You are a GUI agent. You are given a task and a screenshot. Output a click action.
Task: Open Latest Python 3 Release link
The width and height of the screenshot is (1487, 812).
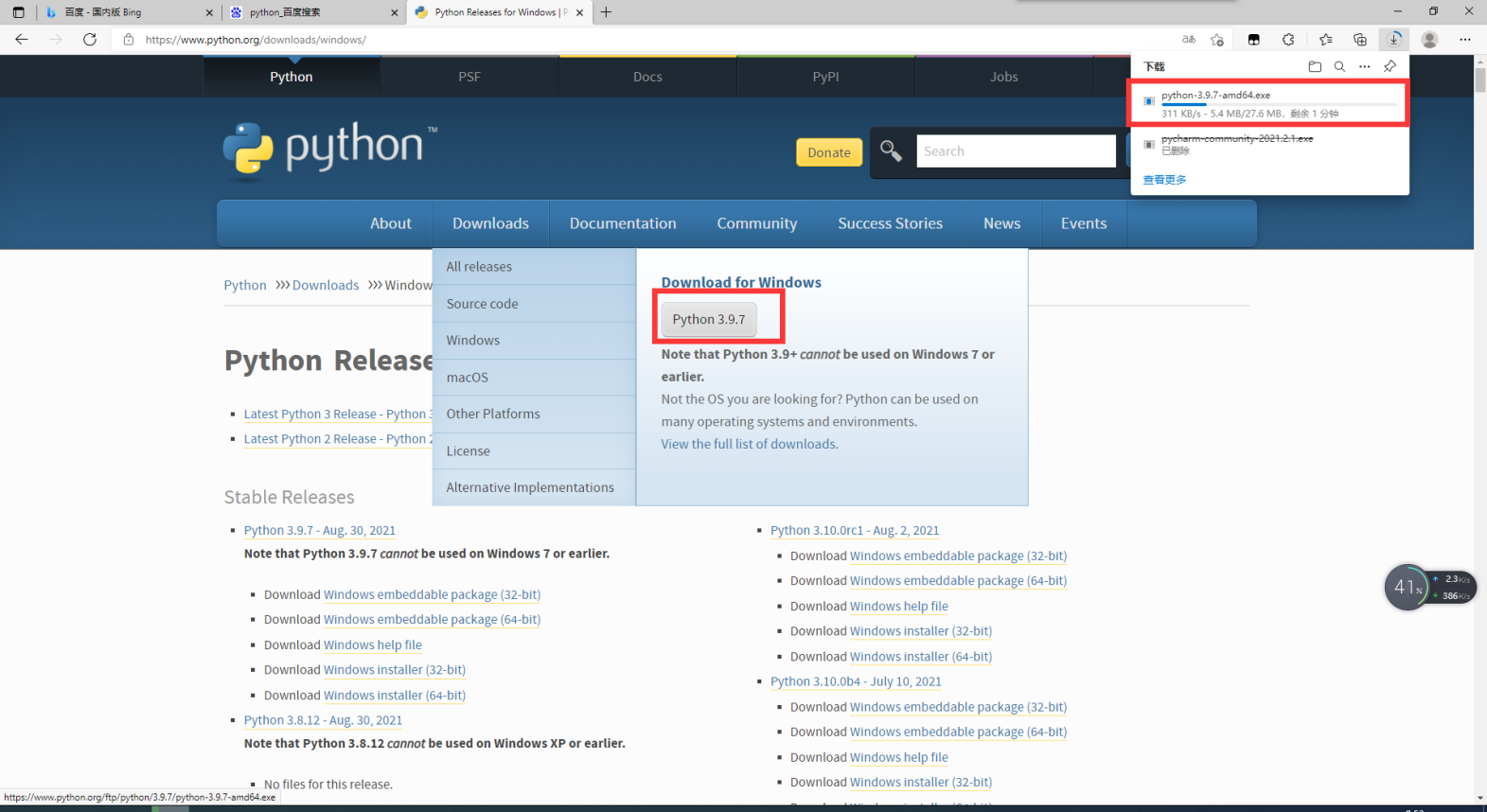click(x=338, y=415)
